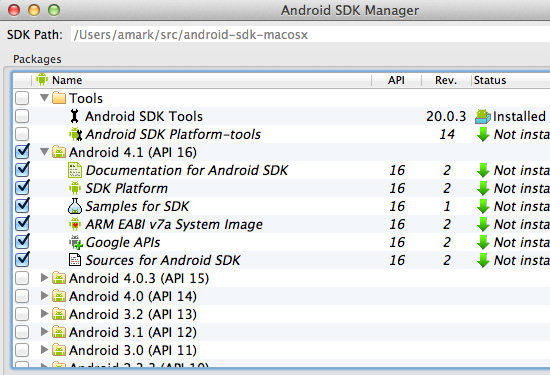550x375 pixels.
Task: Collapse the Tools folder triangle
Action: click(44, 98)
